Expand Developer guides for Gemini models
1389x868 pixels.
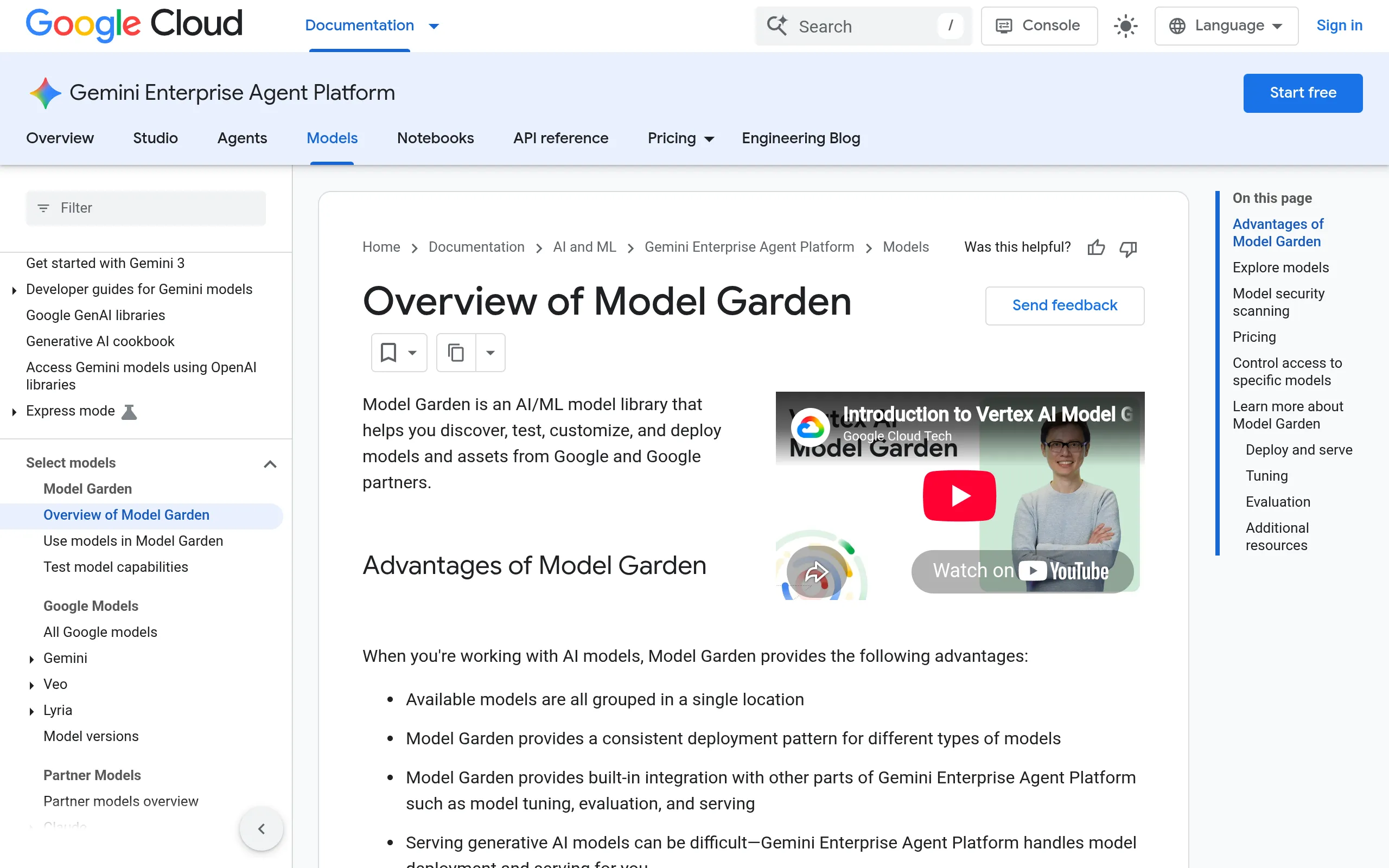pyautogui.click(x=14, y=290)
